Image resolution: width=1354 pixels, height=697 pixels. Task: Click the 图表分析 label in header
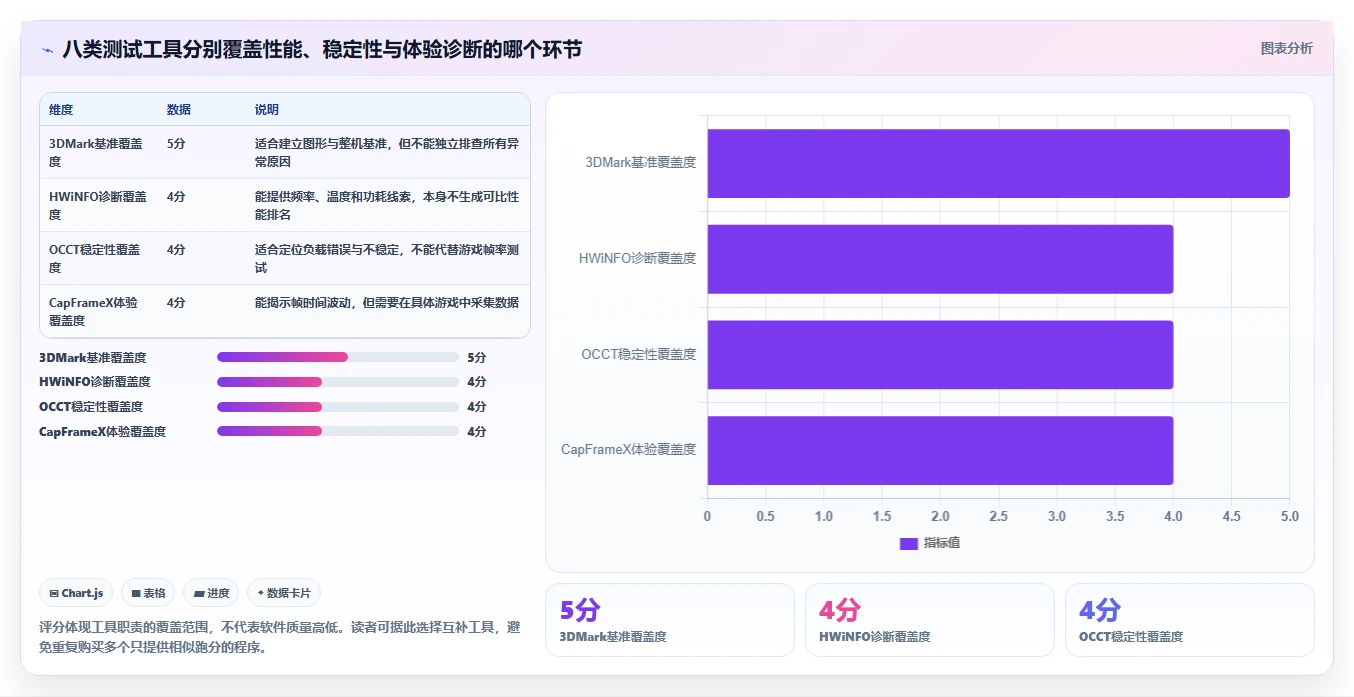(1286, 48)
